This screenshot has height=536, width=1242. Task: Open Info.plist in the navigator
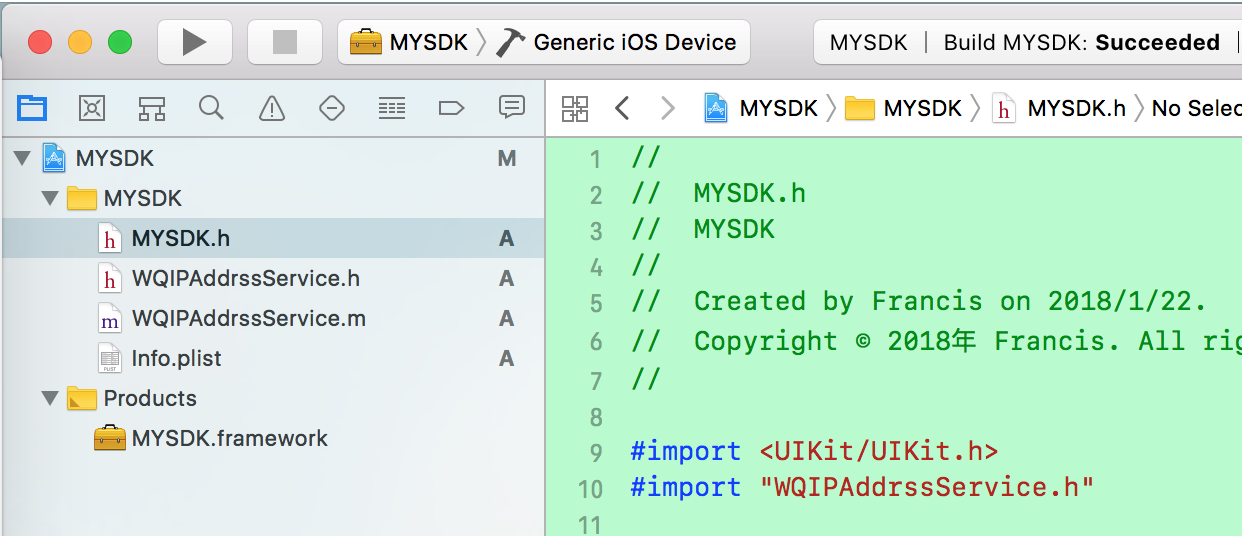[x=272, y=358]
